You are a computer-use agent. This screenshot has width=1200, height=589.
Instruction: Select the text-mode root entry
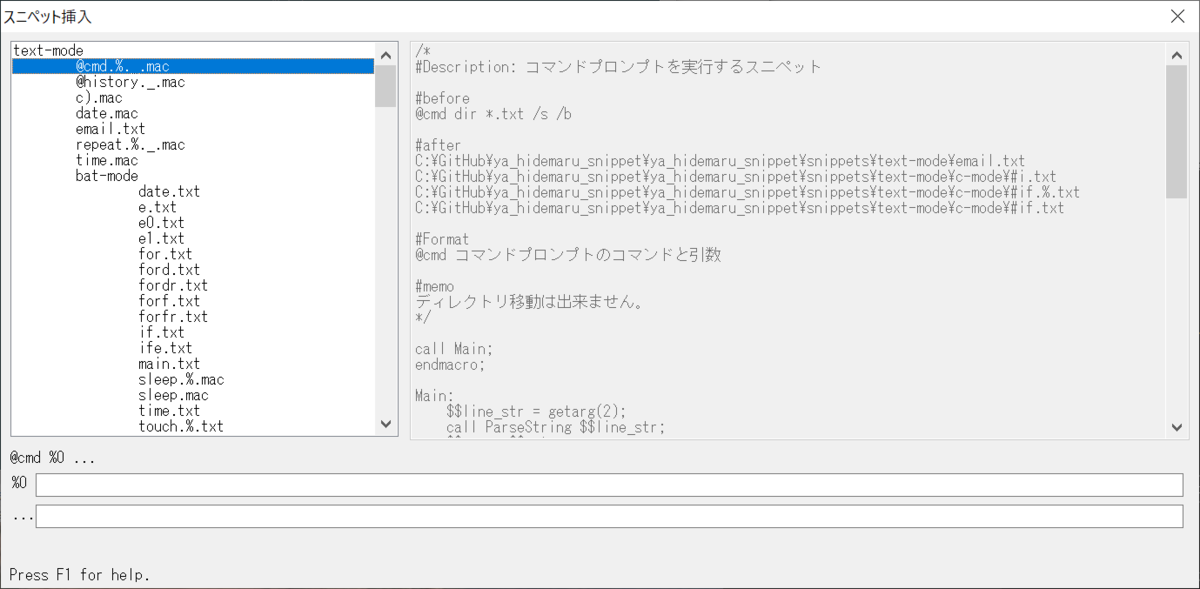pyautogui.click(x=45, y=49)
